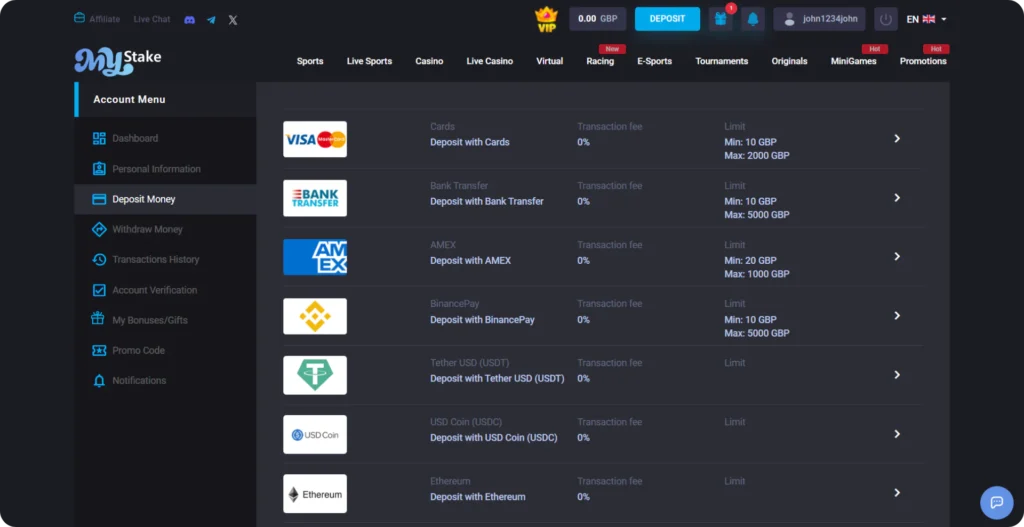Click the Dashboard sidebar icon
The height and width of the screenshot is (527, 1024).
click(x=99, y=138)
